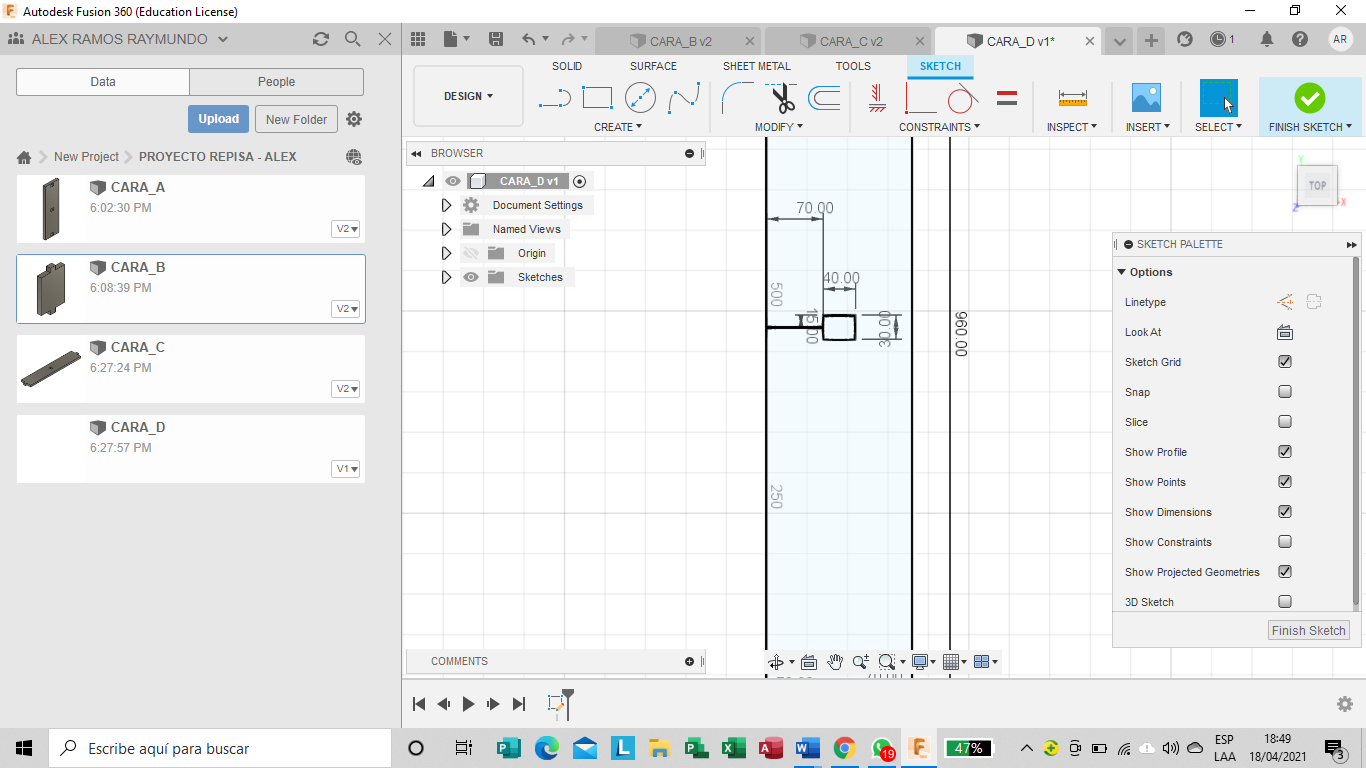Image resolution: width=1366 pixels, height=768 pixels.
Task: Expand the Origin folder in browser
Action: click(x=446, y=253)
